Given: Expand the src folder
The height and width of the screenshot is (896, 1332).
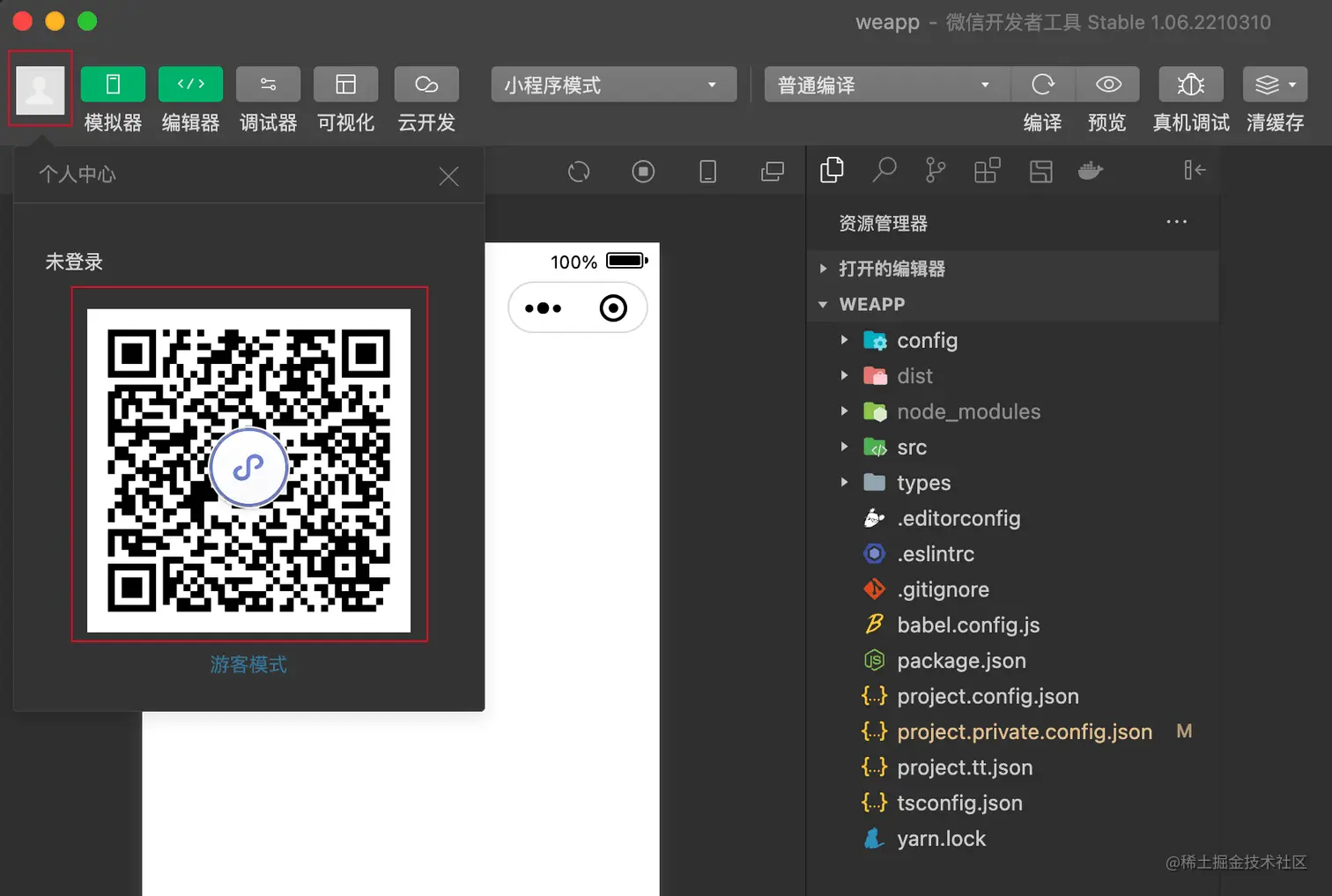Looking at the screenshot, I should [x=1013, y=448].
